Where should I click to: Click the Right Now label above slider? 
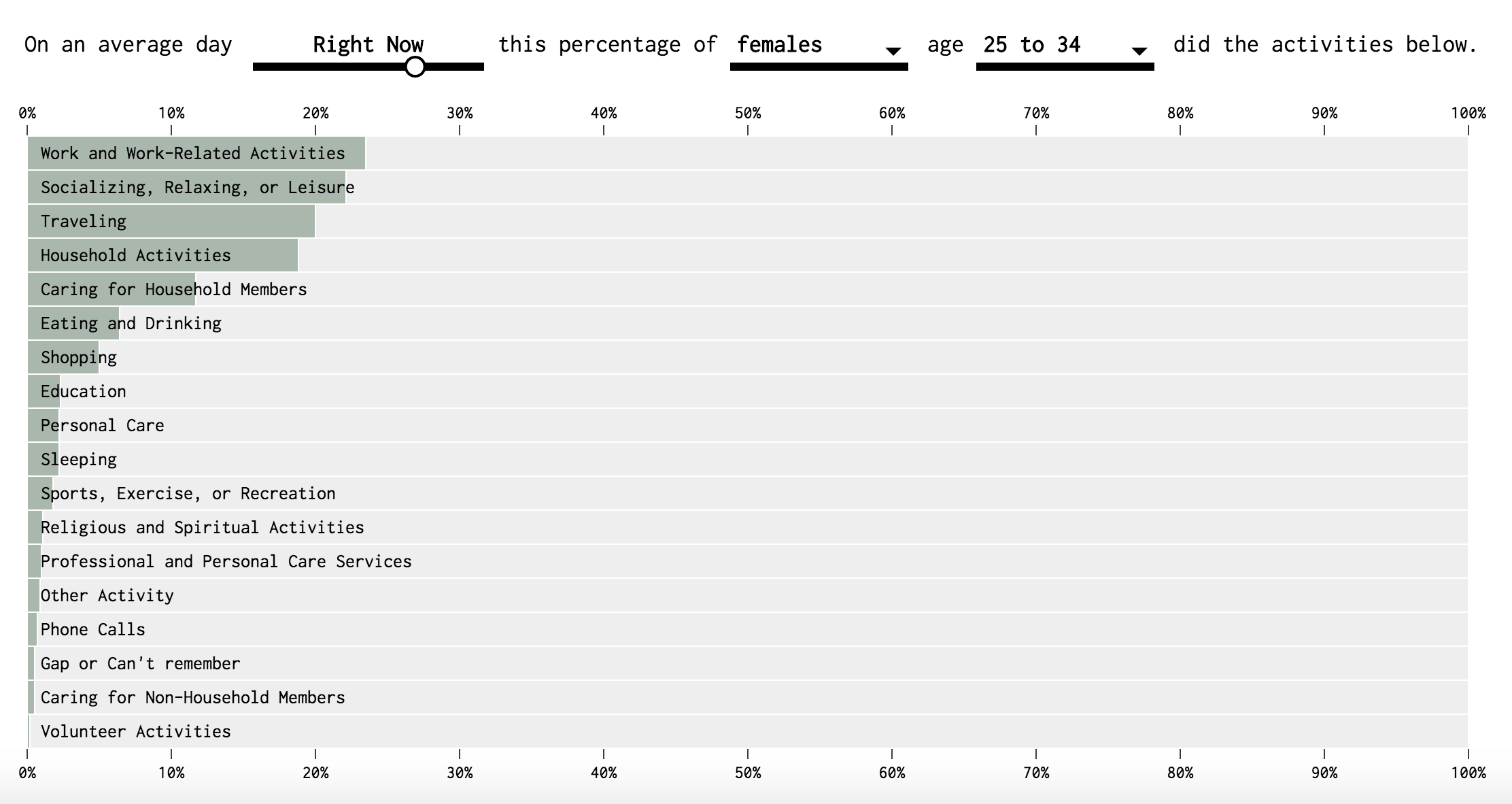coord(368,45)
